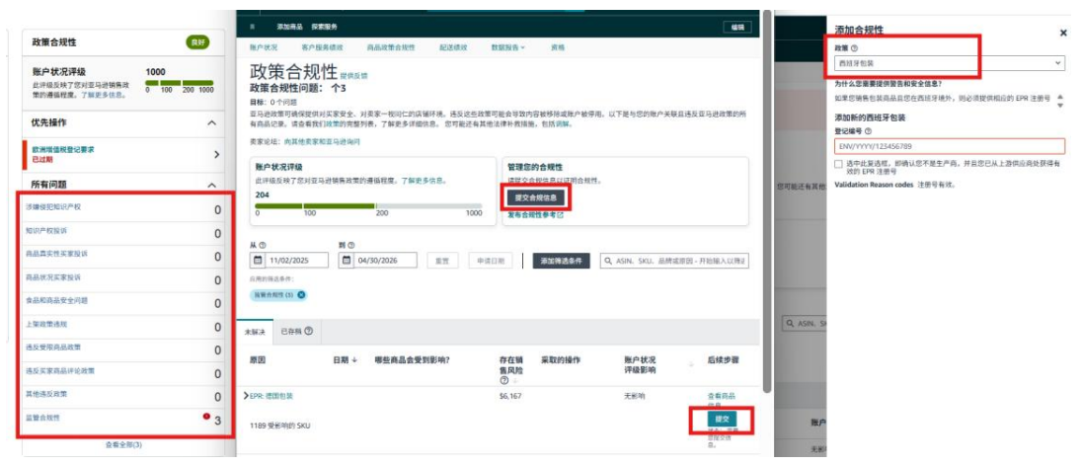The image size is (1080, 465).
Task: Switch to the 未解决 tab
Action: point(255,331)
